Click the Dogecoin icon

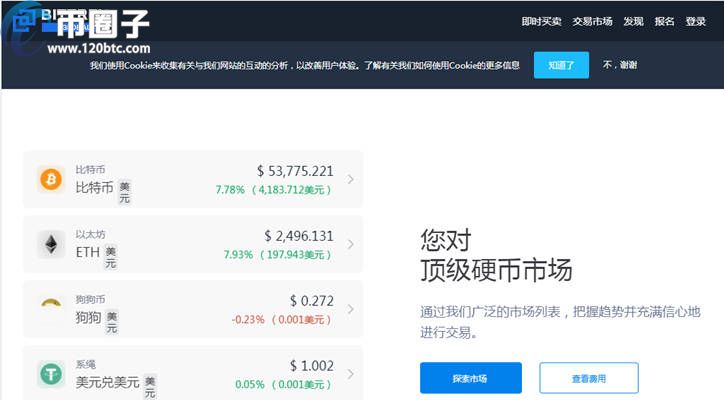coord(50,308)
